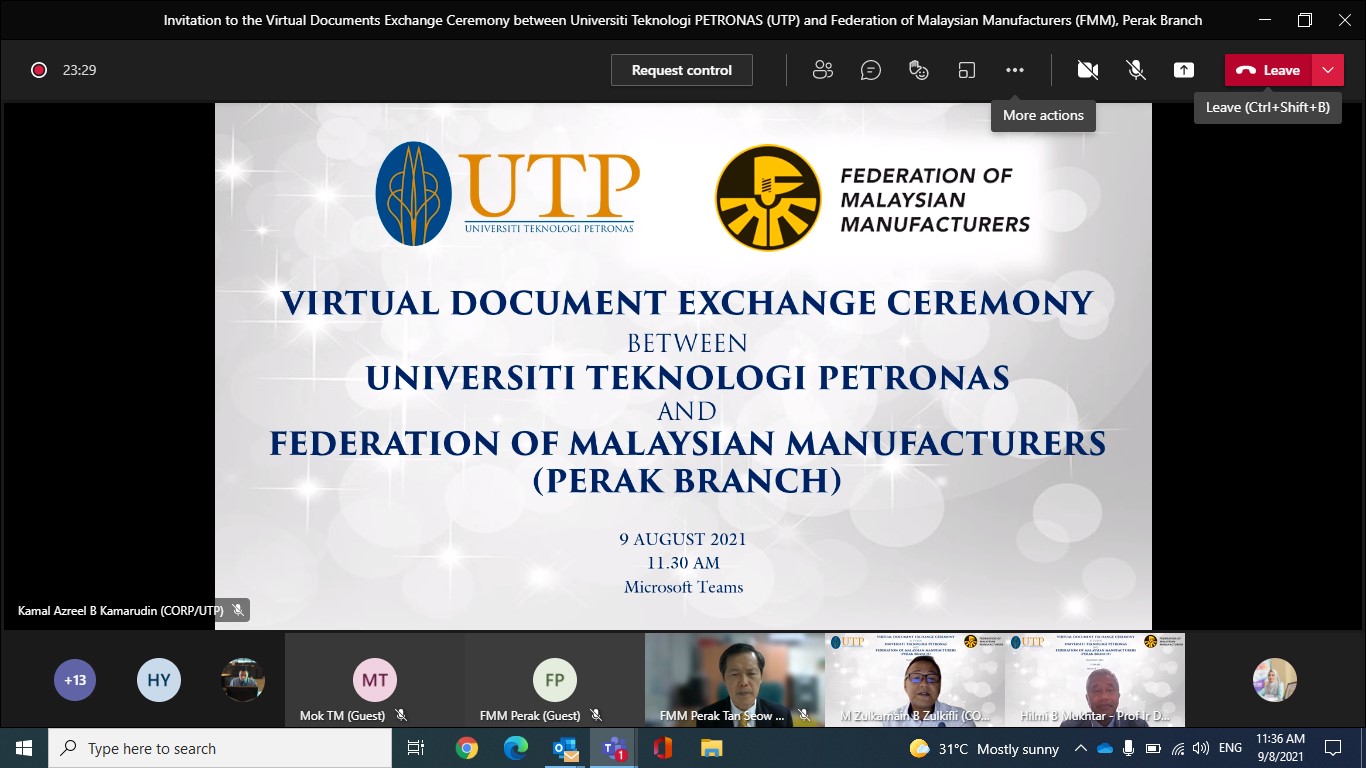Open the share content tray
The image size is (1366, 768).
point(1184,70)
